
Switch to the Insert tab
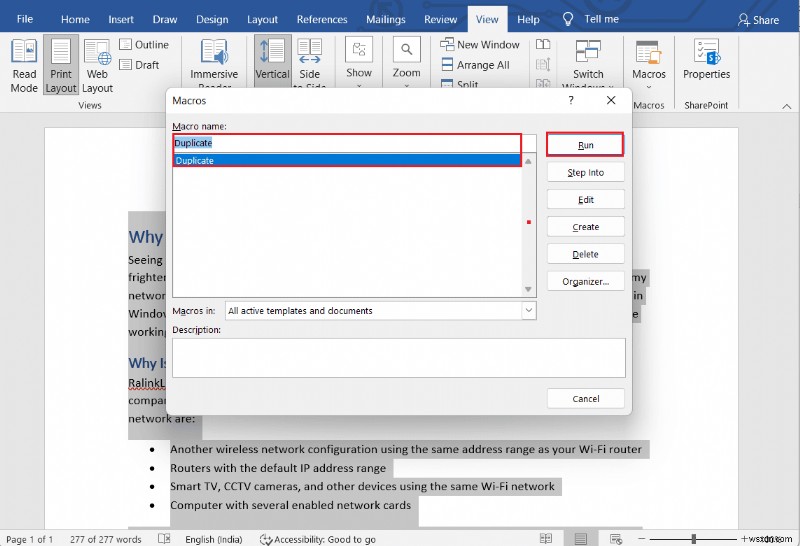coord(121,19)
